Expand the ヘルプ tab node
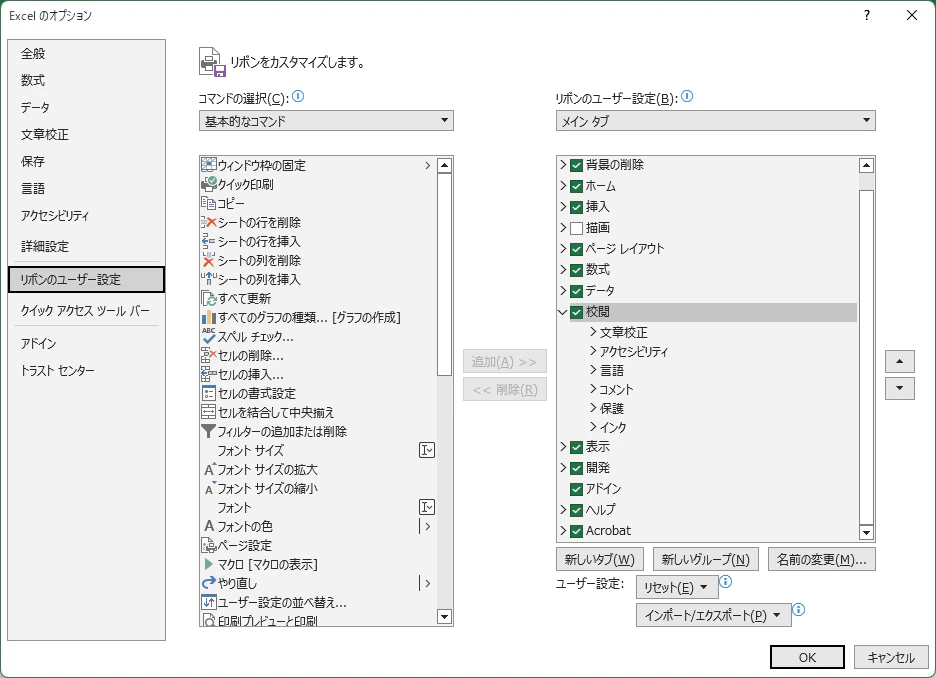The height and width of the screenshot is (678, 936). 562,509
